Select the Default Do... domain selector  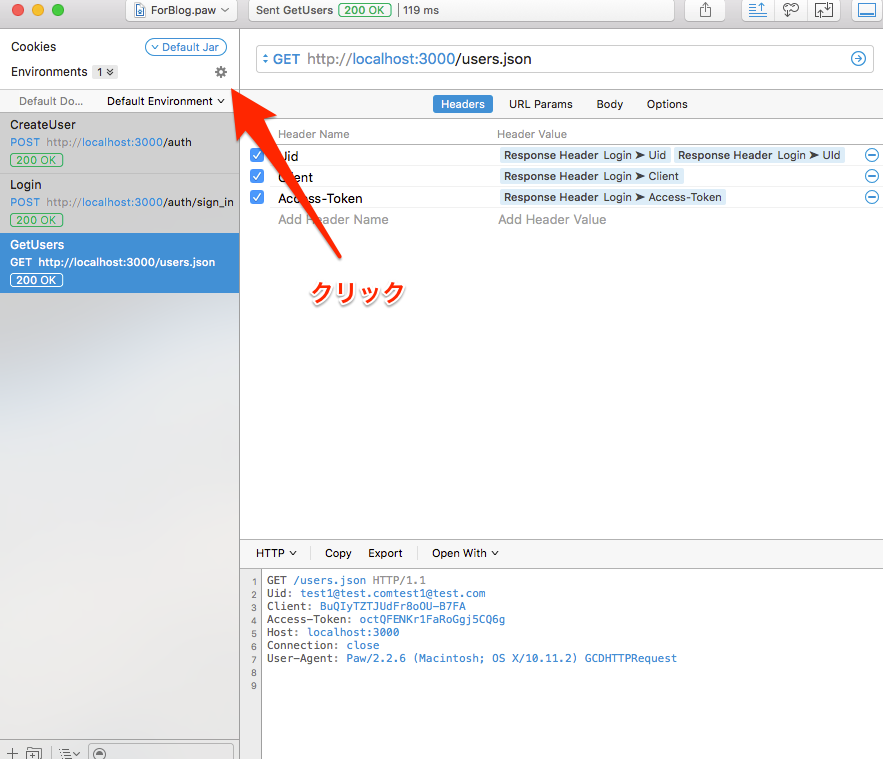click(x=51, y=101)
